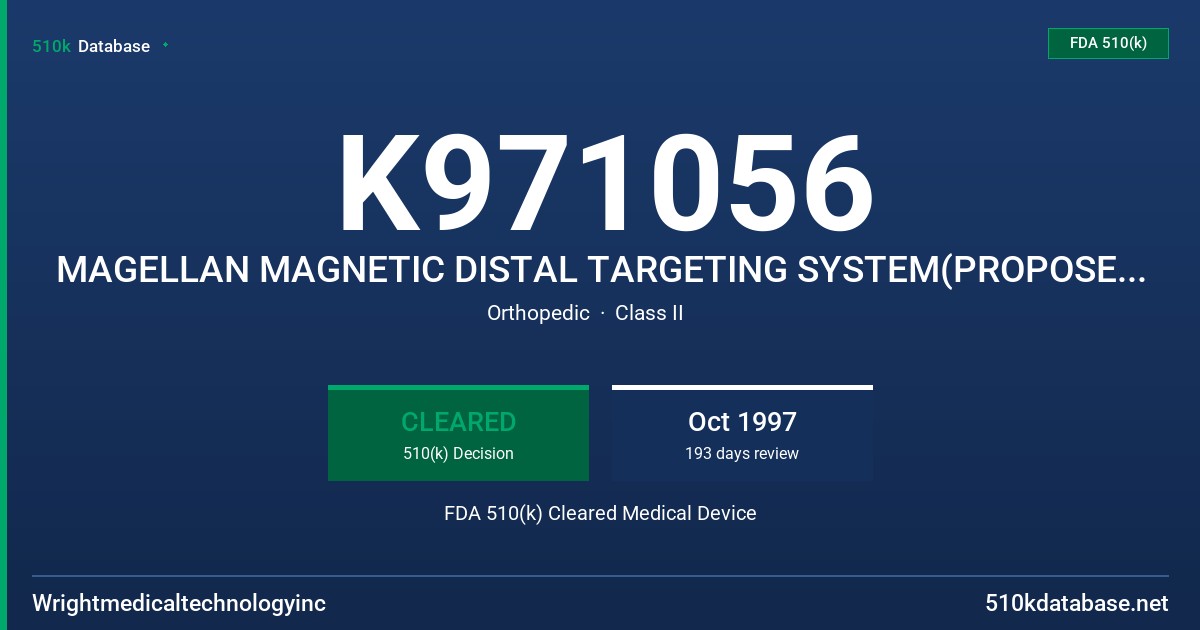Click the FDA 510(k) Cleared Medical Device caption
The image size is (1200, 630).
600,513
